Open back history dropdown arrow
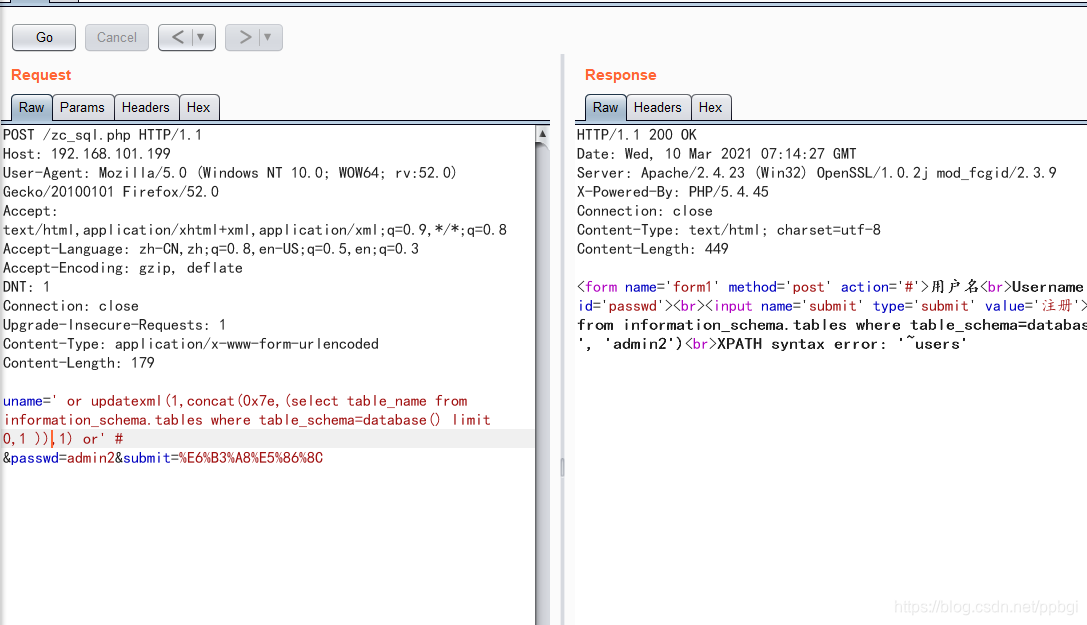 tap(201, 37)
